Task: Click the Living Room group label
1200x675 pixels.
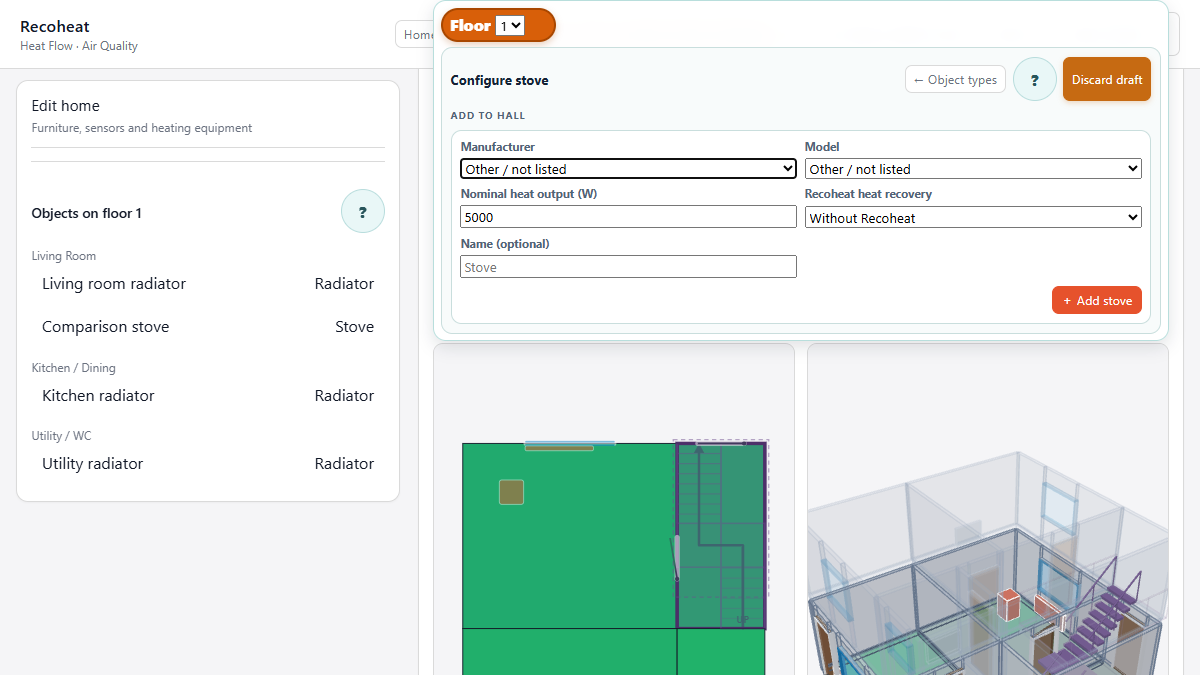Action: [64, 256]
